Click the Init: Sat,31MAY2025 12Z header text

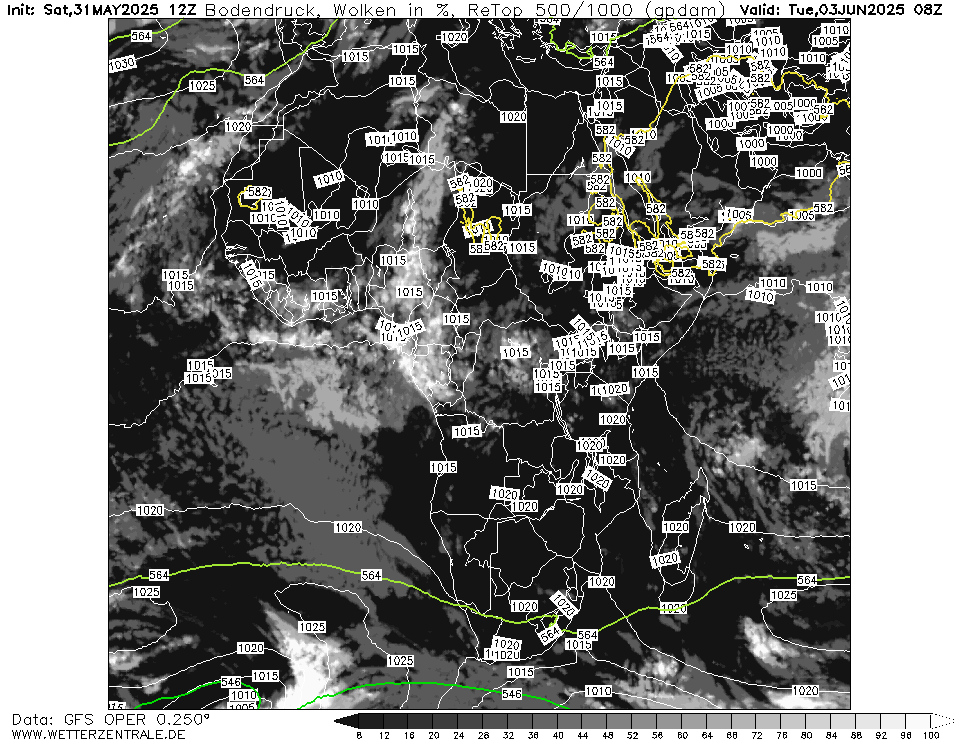tap(100, 9)
